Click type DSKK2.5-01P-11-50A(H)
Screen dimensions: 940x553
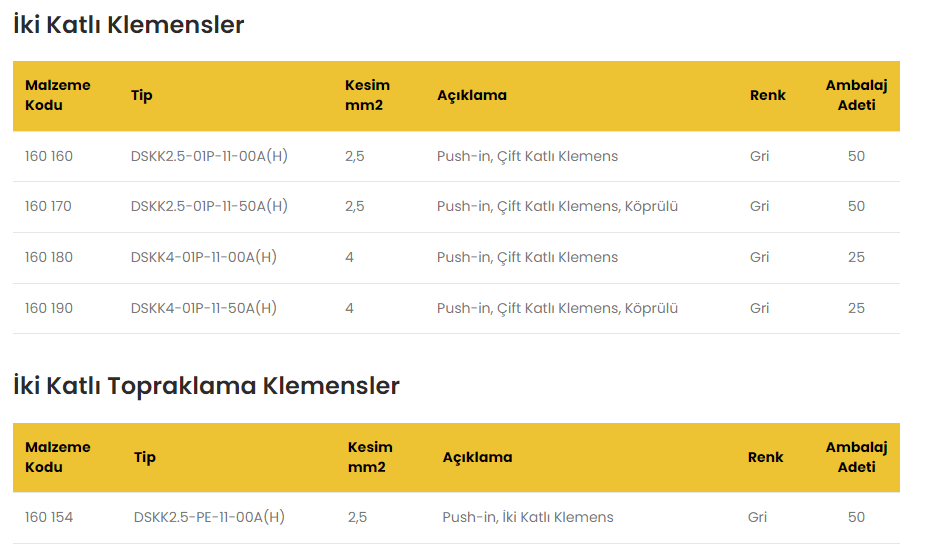pos(209,206)
